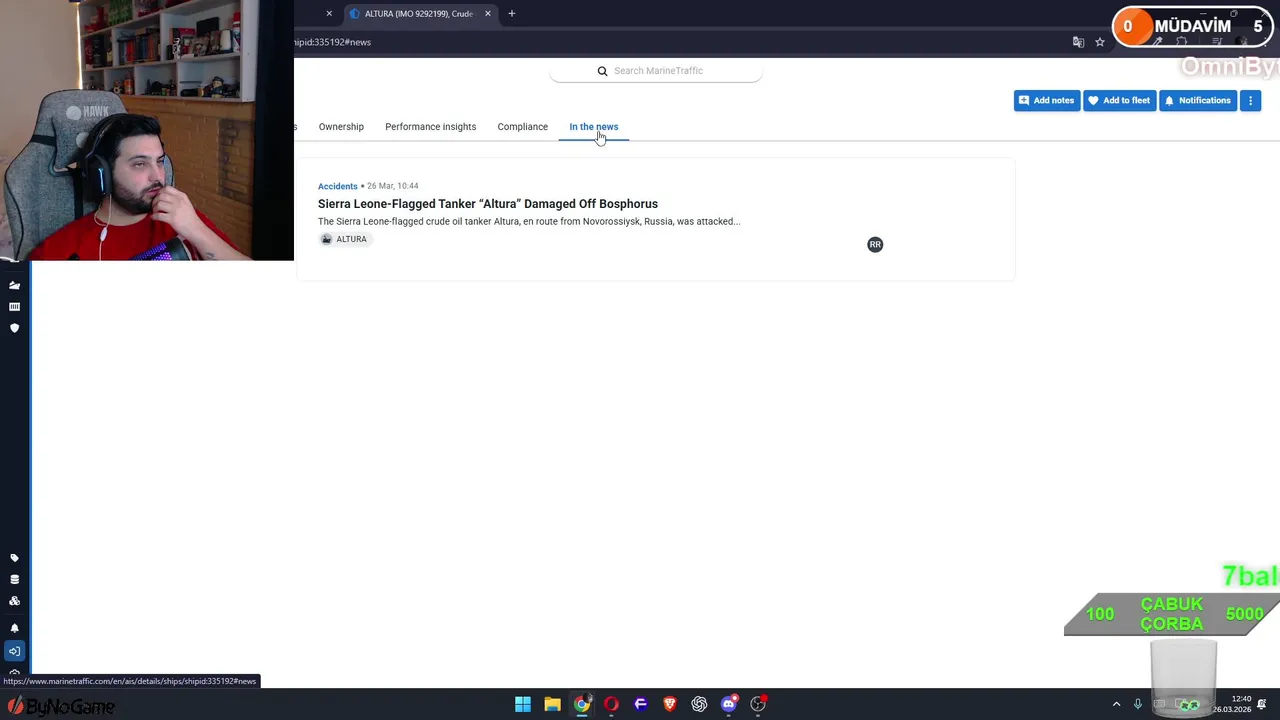Select the magnifier icon in the search box
Image resolution: width=1280 pixels, height=720 pixels.
[x=602, y=71]
